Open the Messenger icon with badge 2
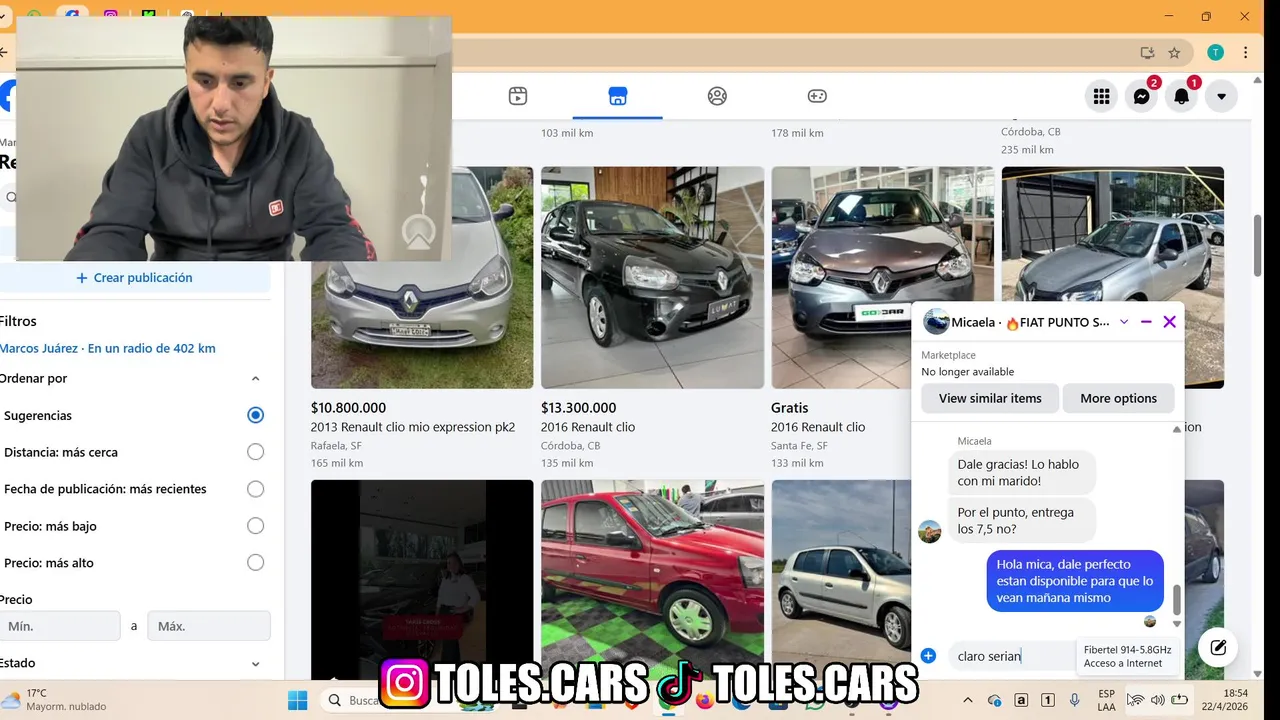The height and width of the screenshot is (720, 1280). pos(1142,96)
